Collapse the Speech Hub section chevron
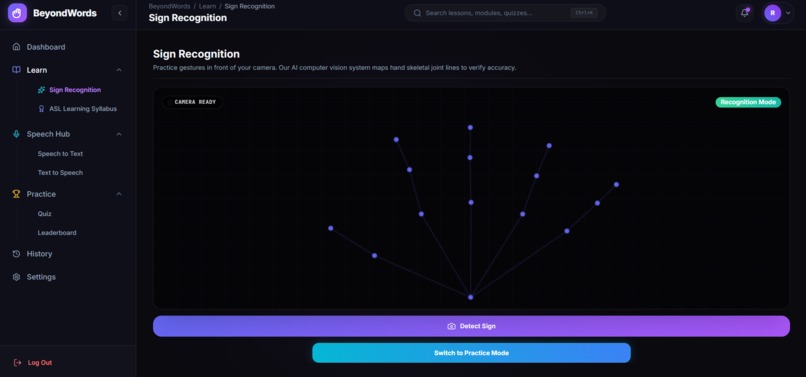The height and width of the screenshot is (377, 806). tap(119, 134)
